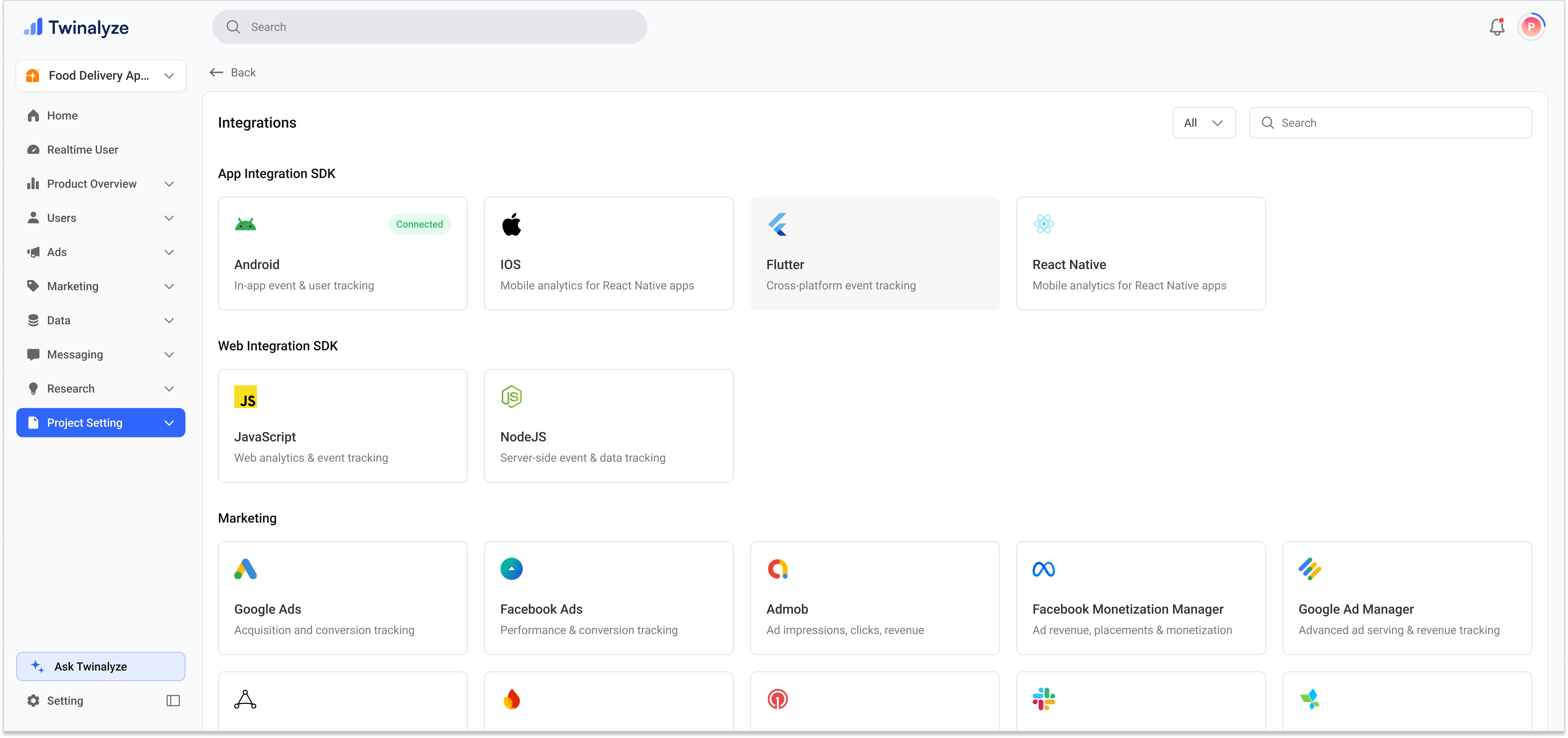Click the Flutter logo icon
This screenshot has height=738, width=1568.
[x=778, y=225]
